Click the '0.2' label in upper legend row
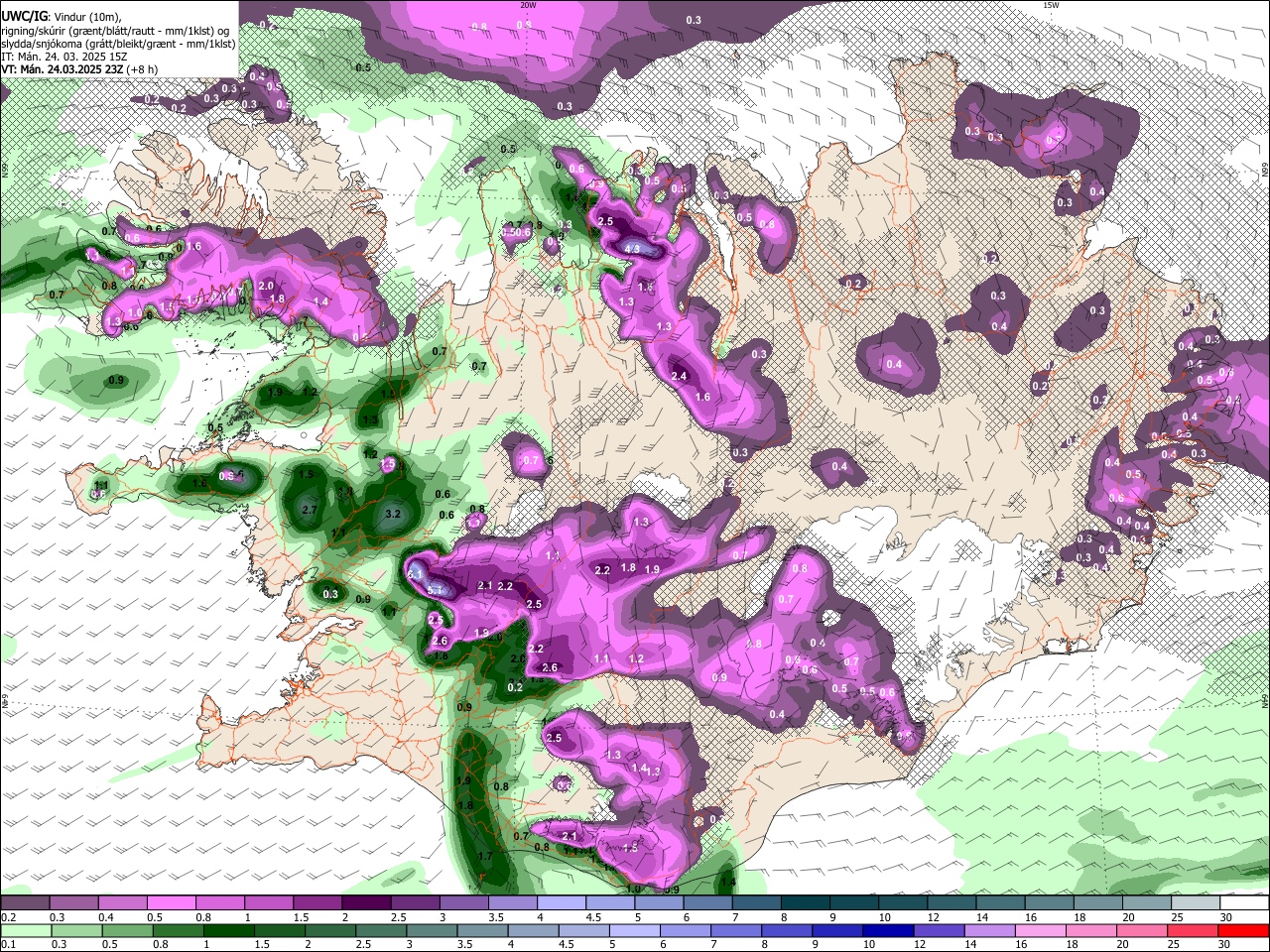1270x952 pixels. coord(8,917)
